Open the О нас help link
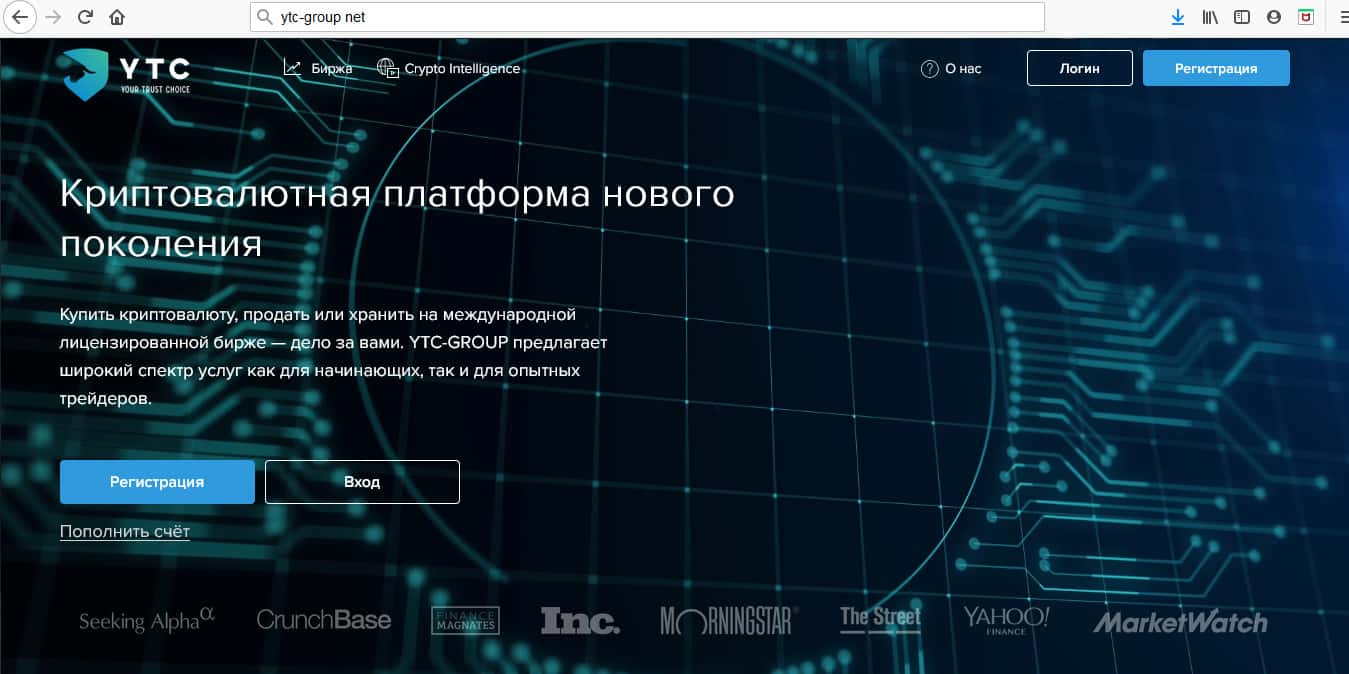Viewport: 1349px width, 674px height. coord(951,68)
